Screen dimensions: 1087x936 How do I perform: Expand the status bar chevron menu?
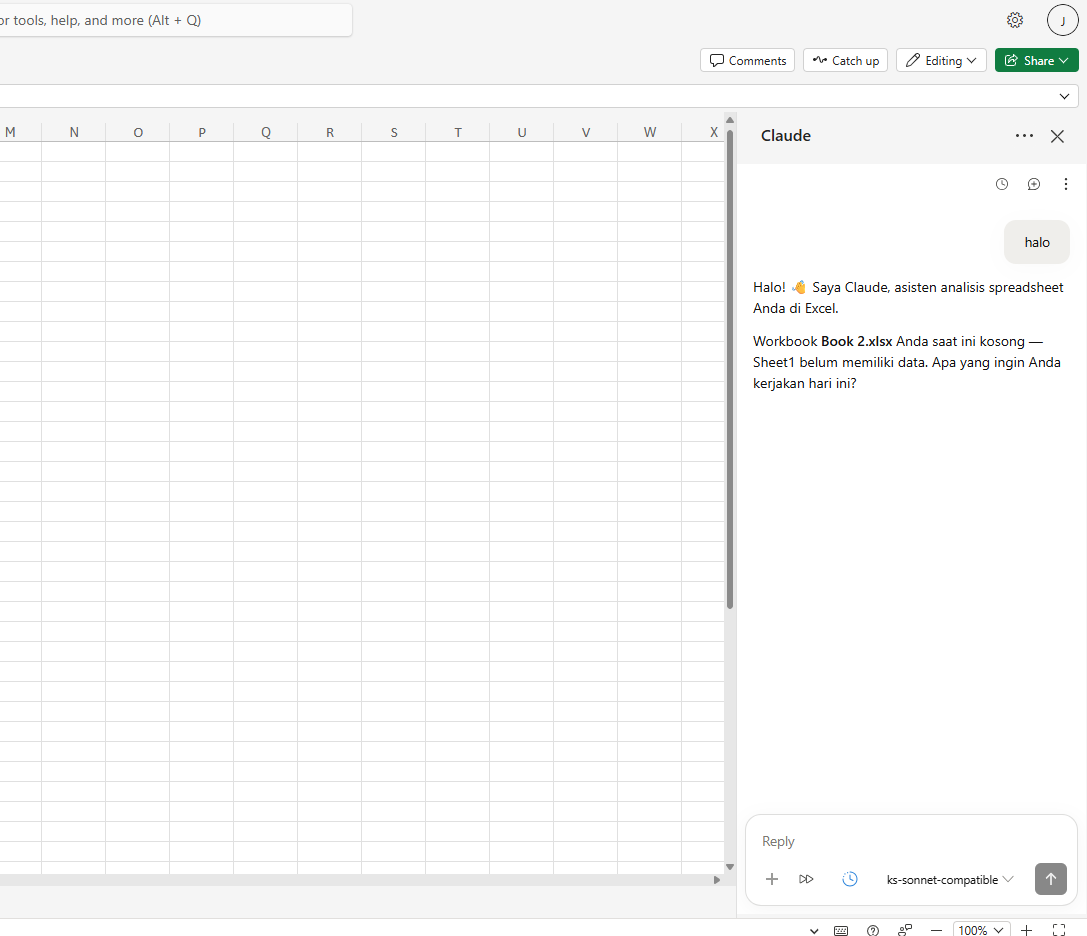[814, 931]
